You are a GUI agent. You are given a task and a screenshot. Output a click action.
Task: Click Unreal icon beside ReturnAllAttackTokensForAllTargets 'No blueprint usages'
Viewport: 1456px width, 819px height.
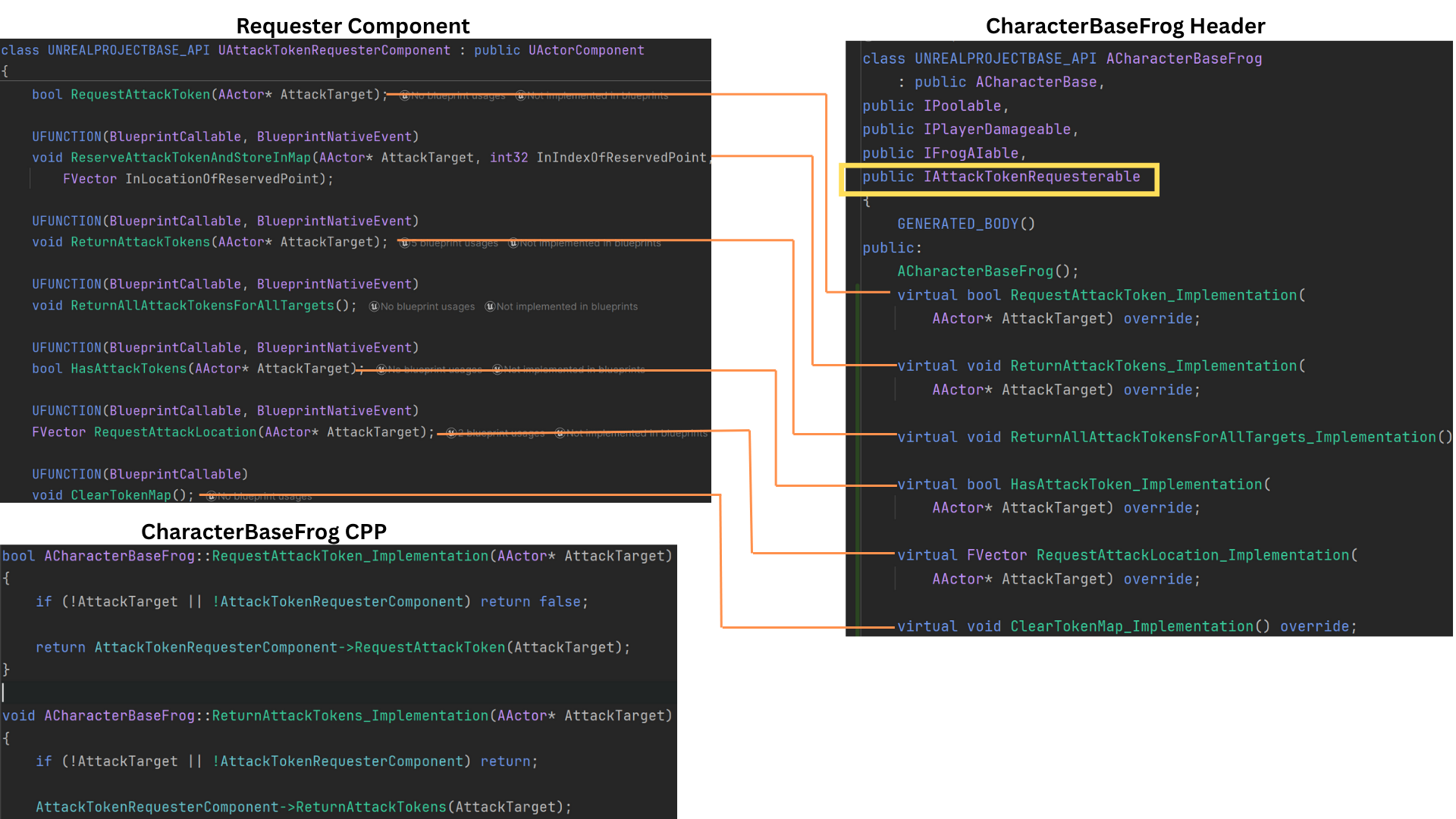(374, 306)
